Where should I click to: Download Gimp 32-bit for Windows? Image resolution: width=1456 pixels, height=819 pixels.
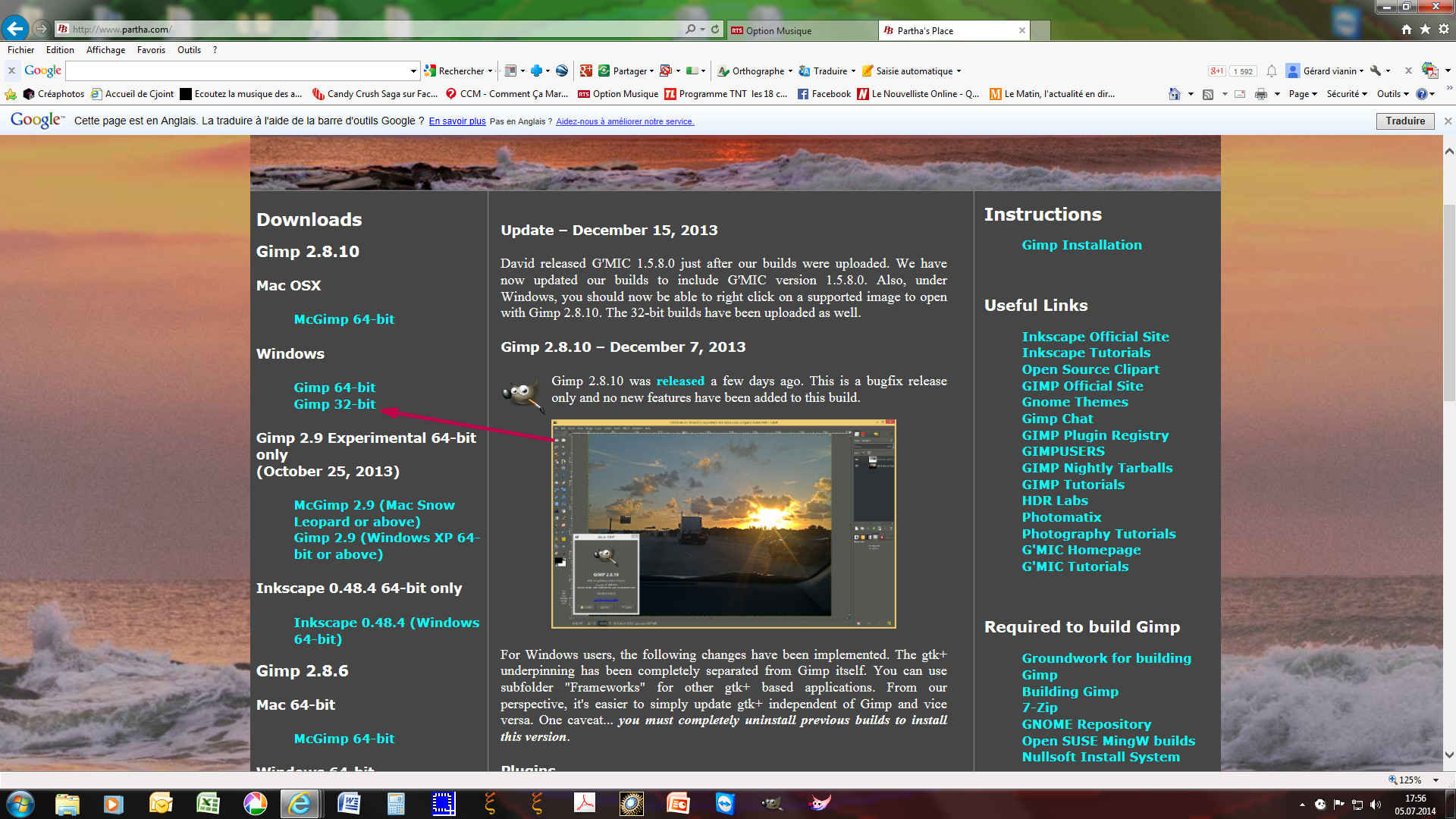click(x=334, y=404)
